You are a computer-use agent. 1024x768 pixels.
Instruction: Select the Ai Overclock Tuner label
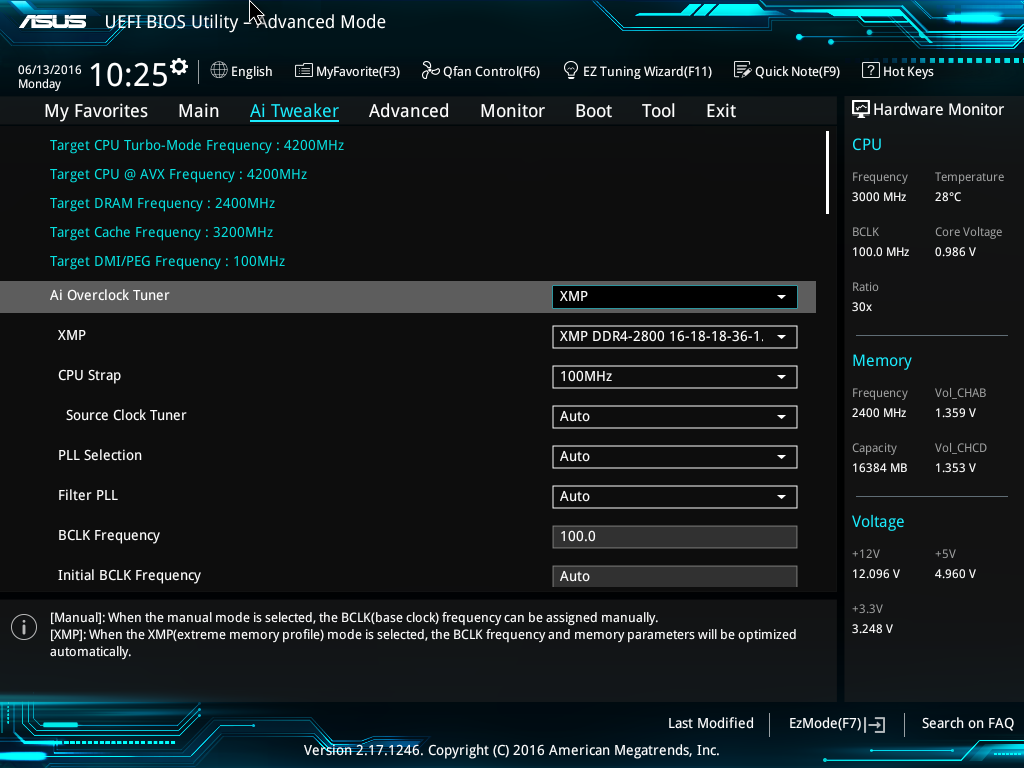coord(110,295)
